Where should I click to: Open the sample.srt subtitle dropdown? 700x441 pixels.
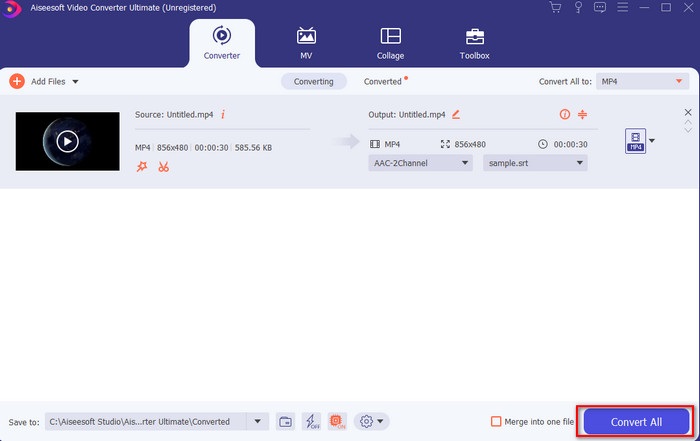[x=535, y=163]
